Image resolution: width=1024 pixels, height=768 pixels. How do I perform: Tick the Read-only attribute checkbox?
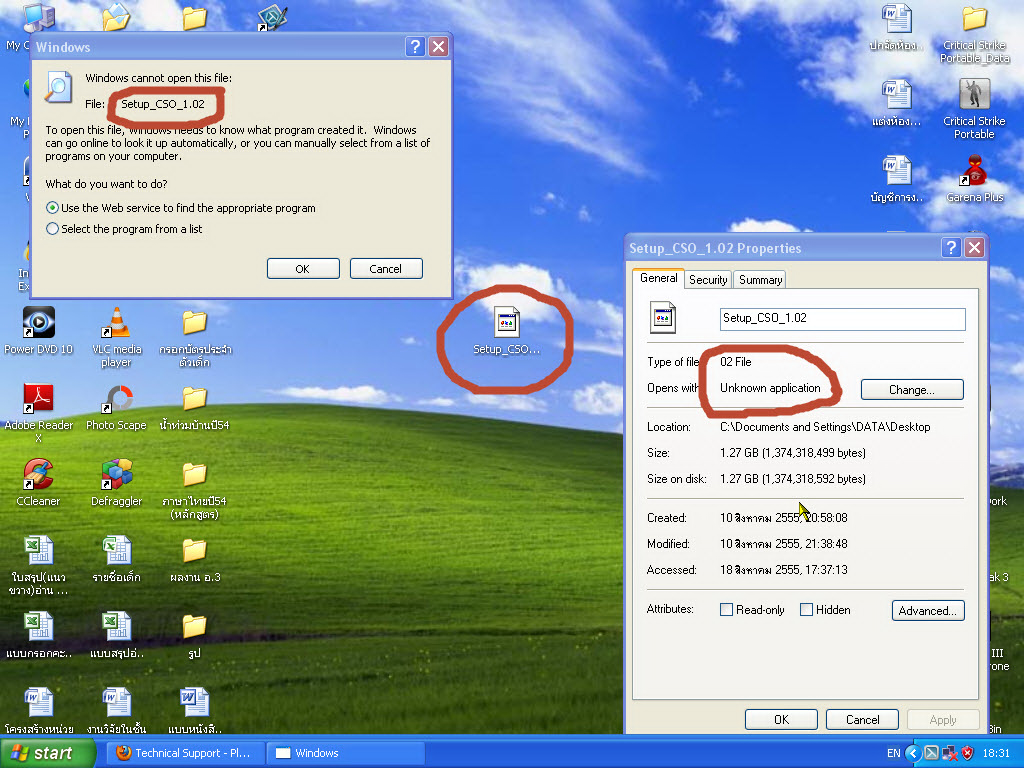click(x=726, y=609)
